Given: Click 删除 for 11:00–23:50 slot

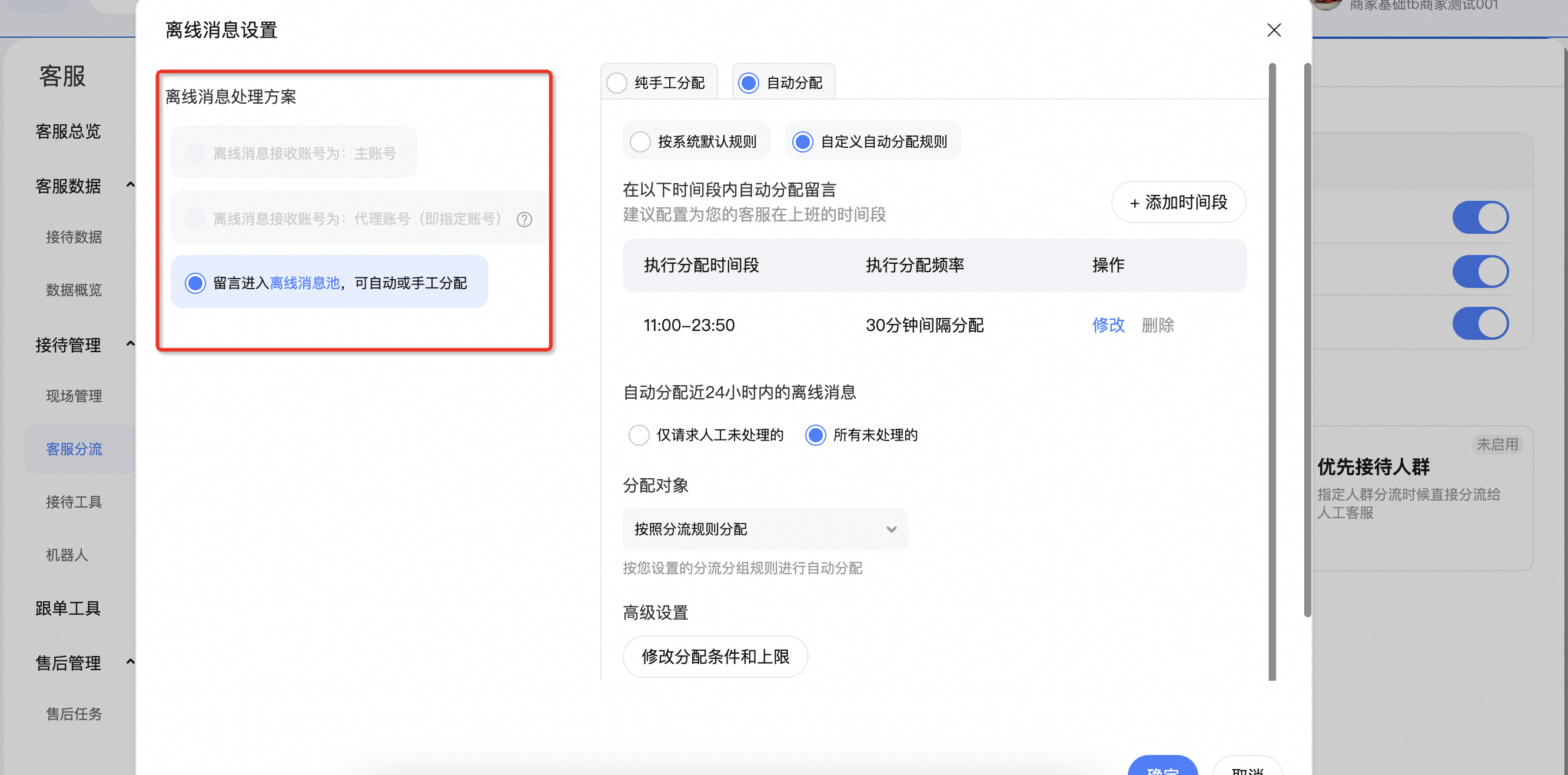Looking at the screenshot, I should tap(1157, 324).
